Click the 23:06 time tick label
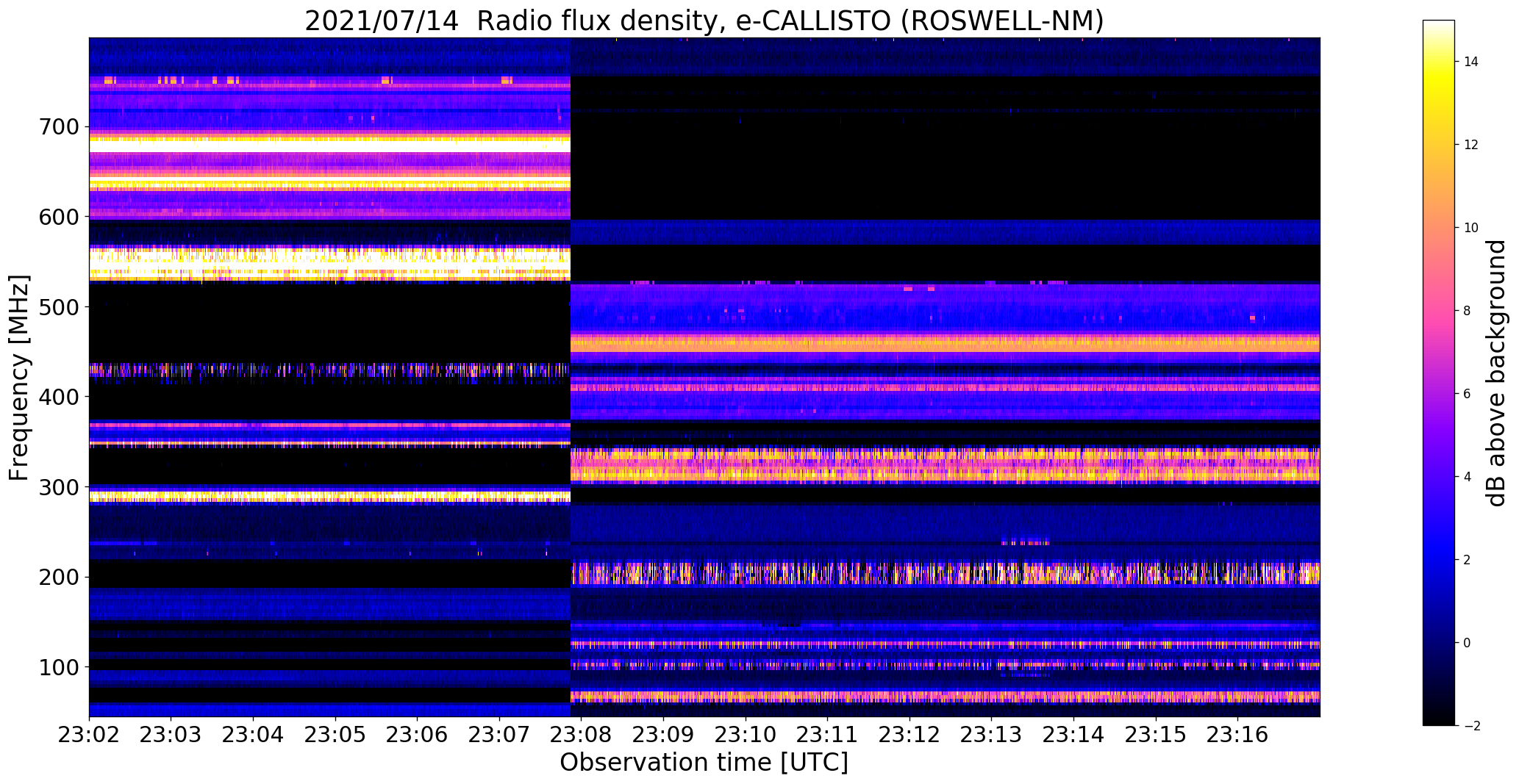This screenshot has height=784, width=1519. (x=418, y=735)
